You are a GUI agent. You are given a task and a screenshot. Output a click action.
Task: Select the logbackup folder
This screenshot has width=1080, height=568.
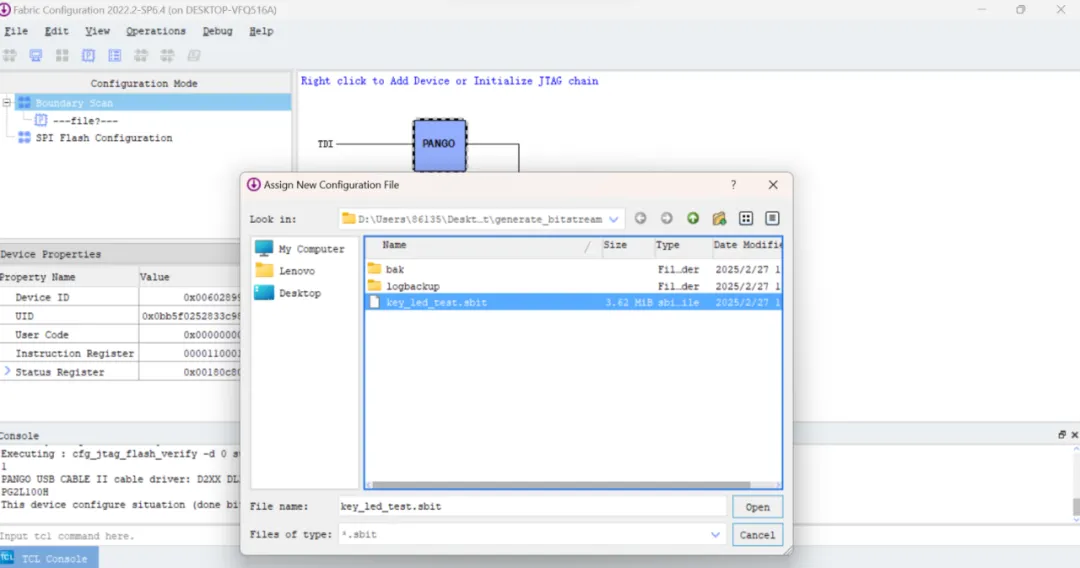point(413,286)
